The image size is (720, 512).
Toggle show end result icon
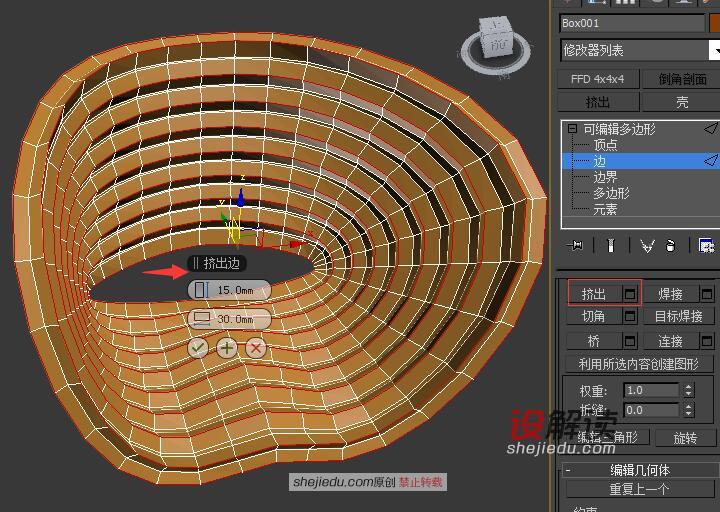611,246
